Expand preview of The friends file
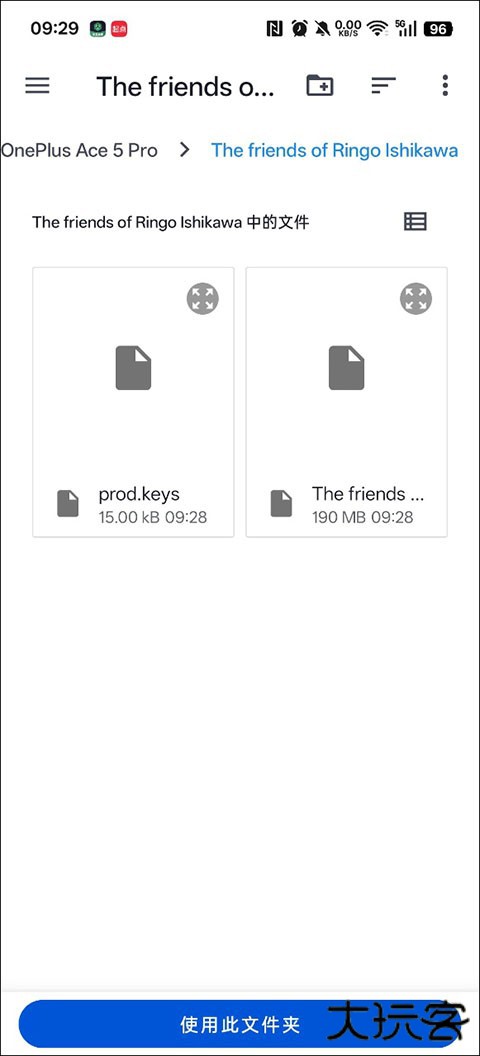Image resolution: width=480 pixels, height=1056 pixels. coord(416,298)
